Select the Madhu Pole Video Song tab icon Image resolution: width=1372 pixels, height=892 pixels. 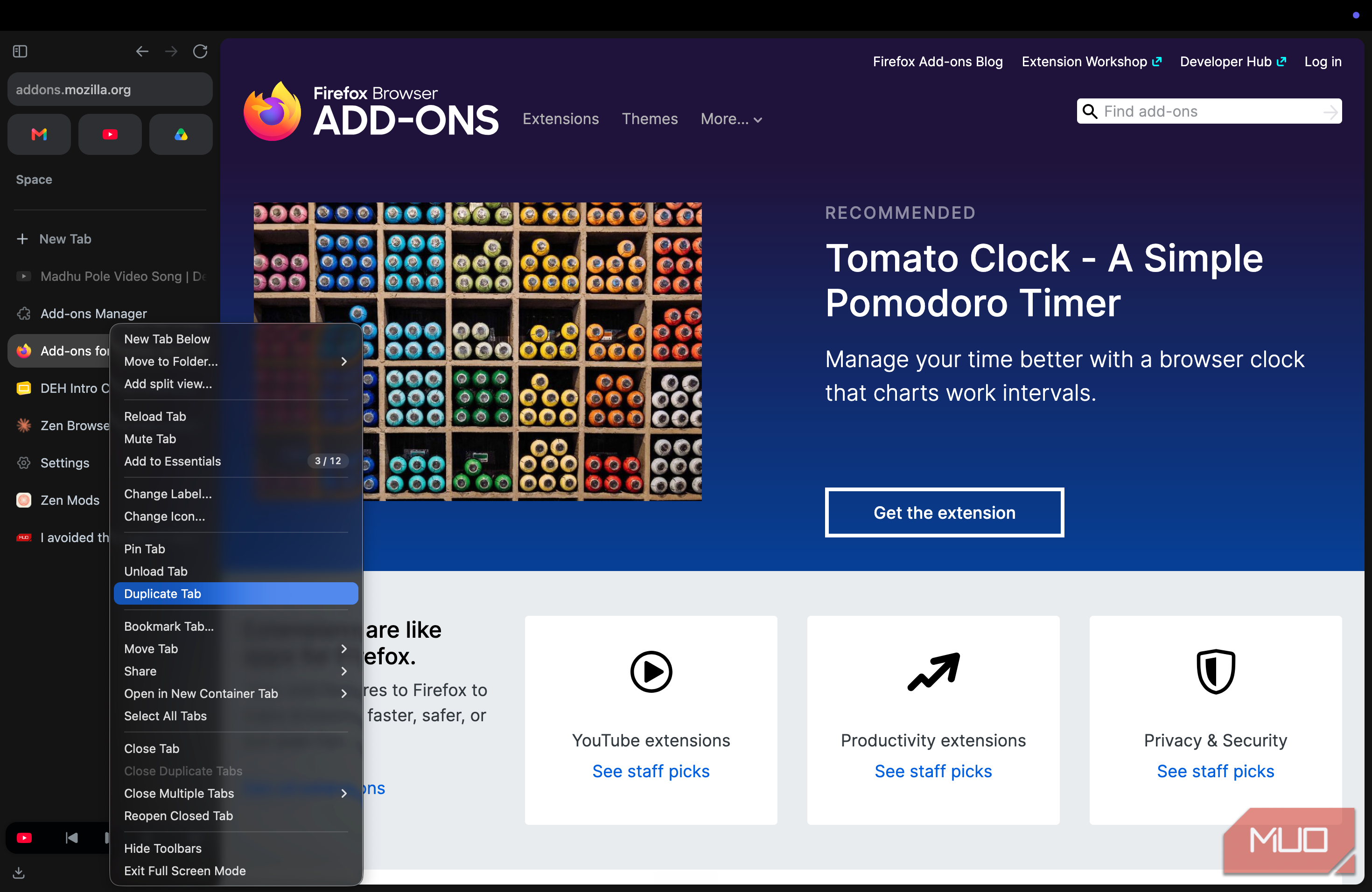[24, 276]
